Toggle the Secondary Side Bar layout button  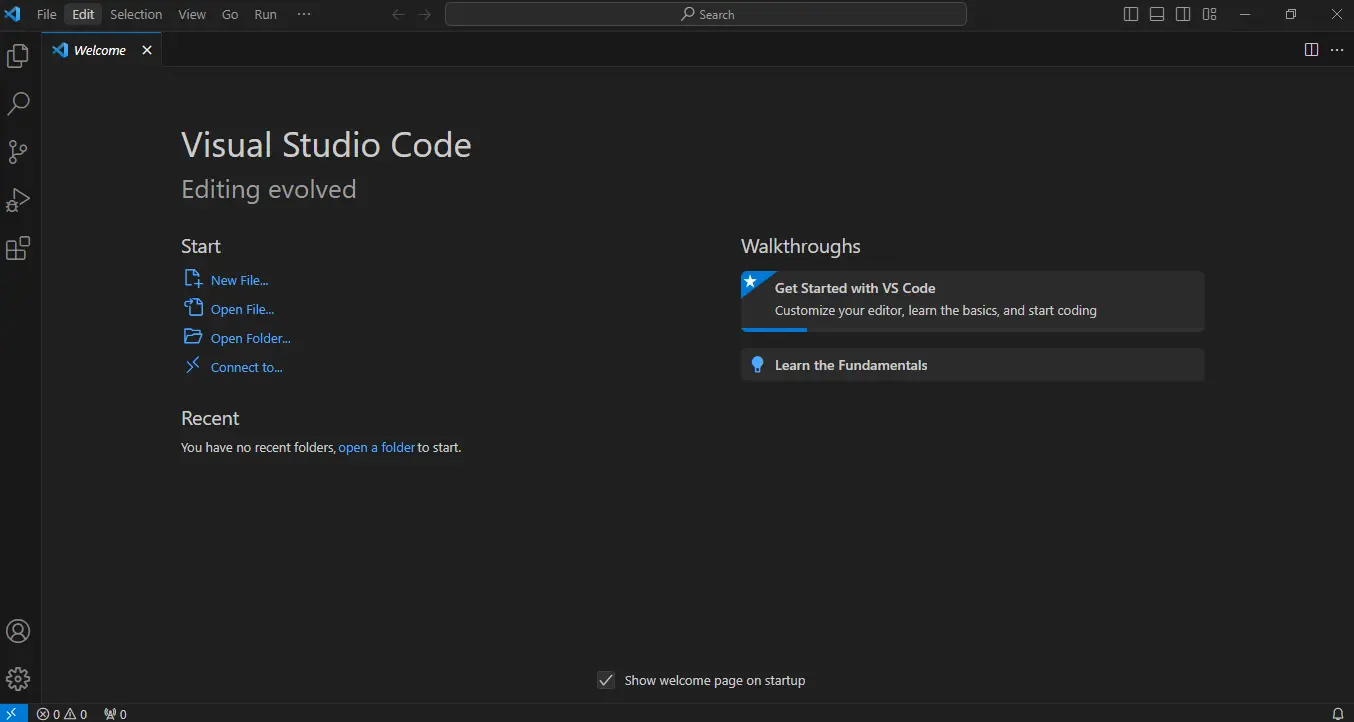[1183, 14]
